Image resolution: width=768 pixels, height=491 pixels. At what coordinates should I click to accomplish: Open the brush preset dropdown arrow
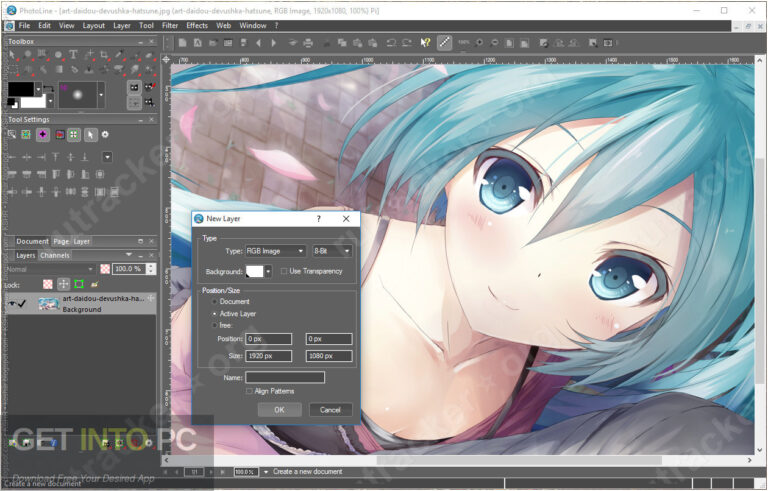coord(101,95)
